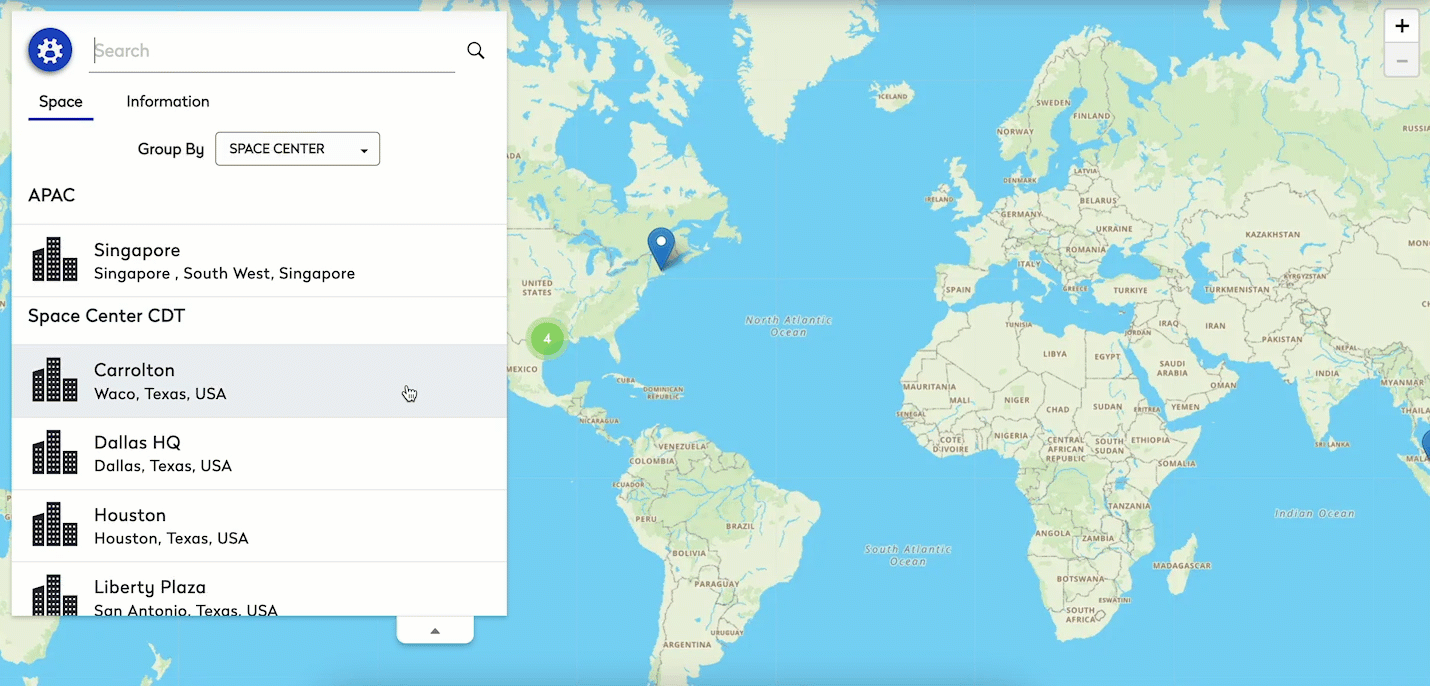Image resolution: width=1430 pixels, height=686 pixels.
Task: Click the blue map pin marker
Action: (x=661, y=246)
